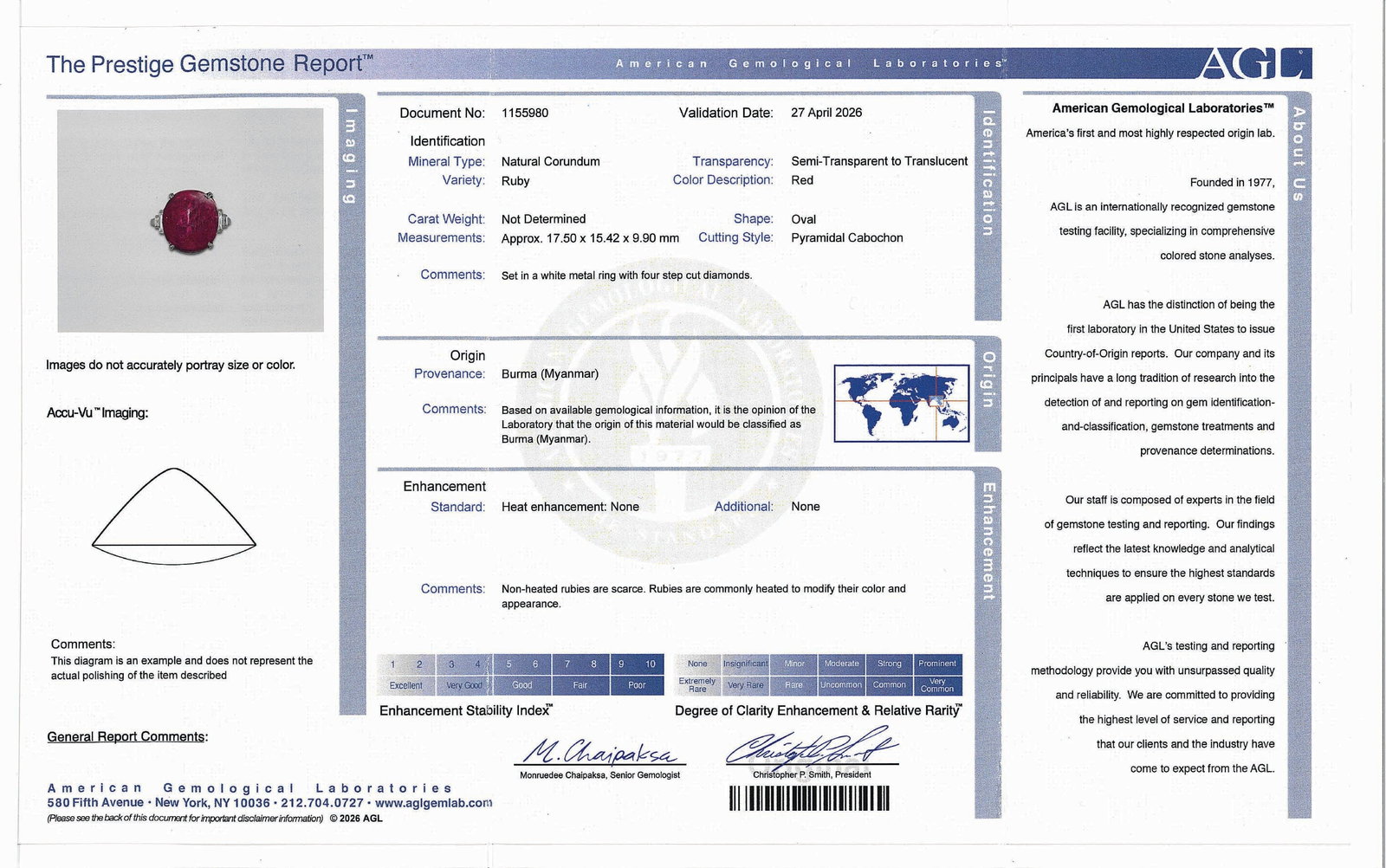Click the "Enhancement Stability Index" caption

coord(466,710)
